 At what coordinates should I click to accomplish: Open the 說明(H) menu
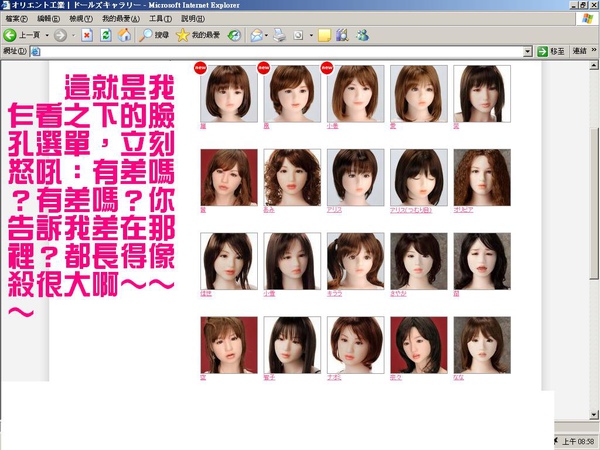[192, 18]
